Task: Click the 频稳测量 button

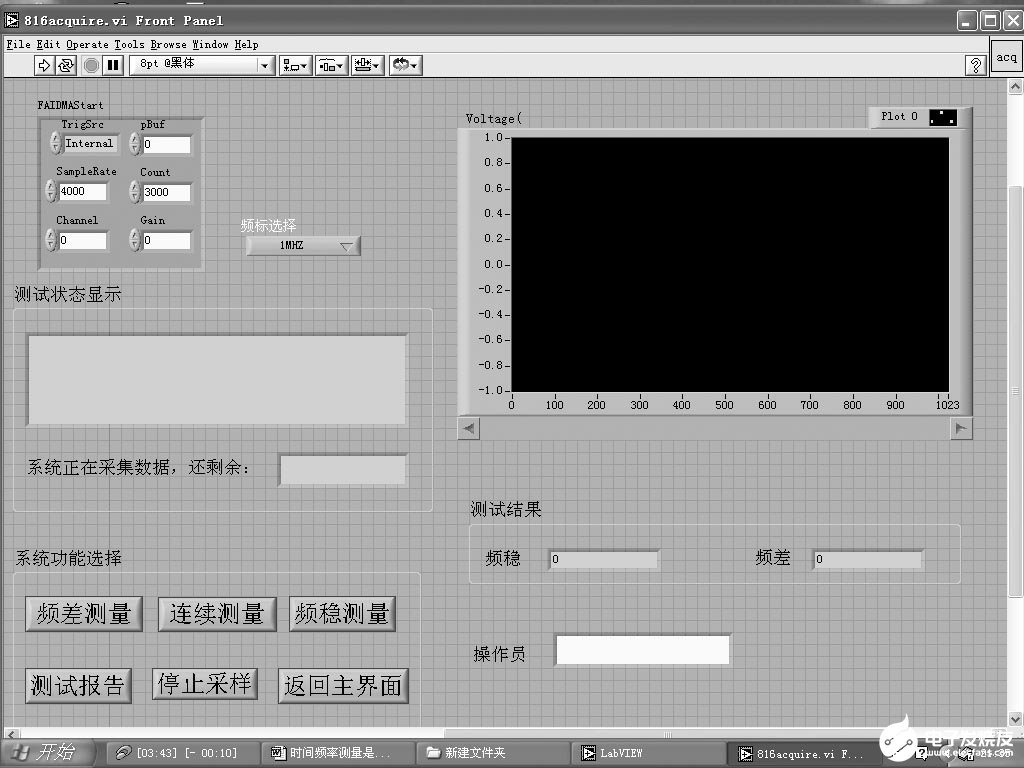Action: tap(343, 614)
